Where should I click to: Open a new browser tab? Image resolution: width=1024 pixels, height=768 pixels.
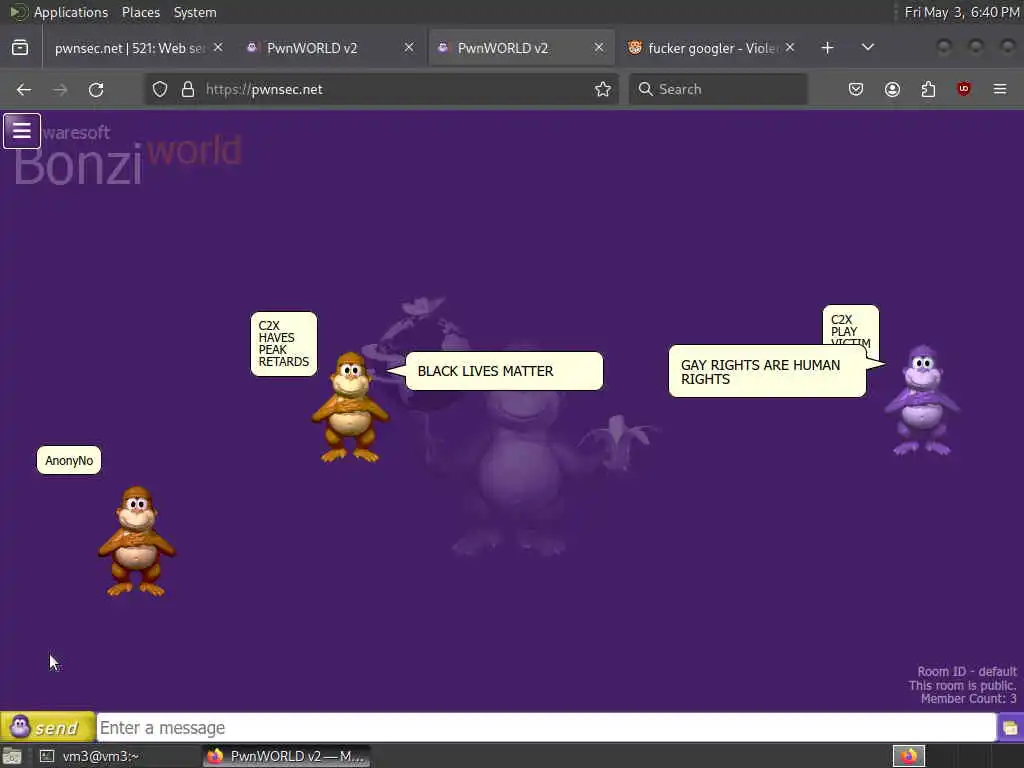click(827, 48)
